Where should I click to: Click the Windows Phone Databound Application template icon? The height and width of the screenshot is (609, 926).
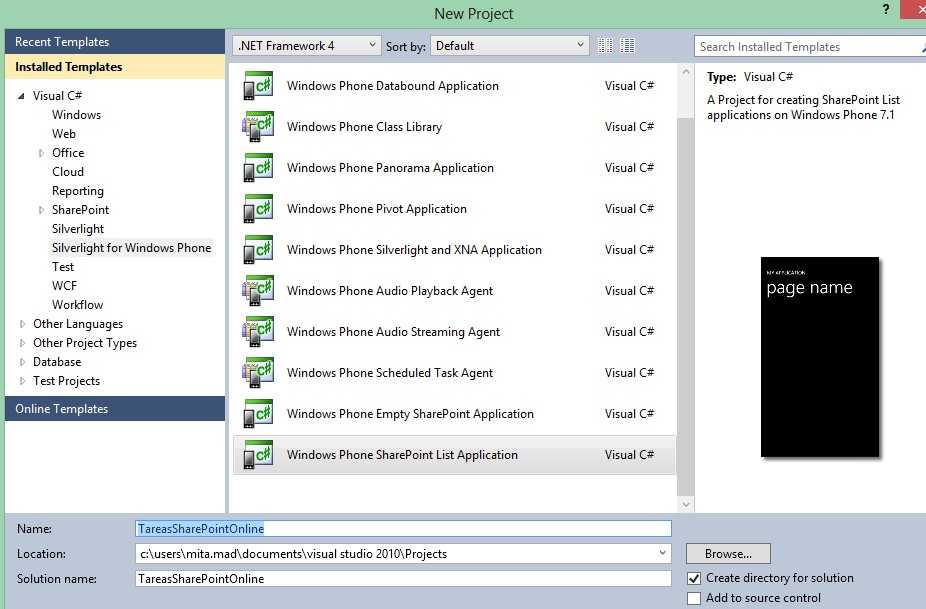[258, 86]
